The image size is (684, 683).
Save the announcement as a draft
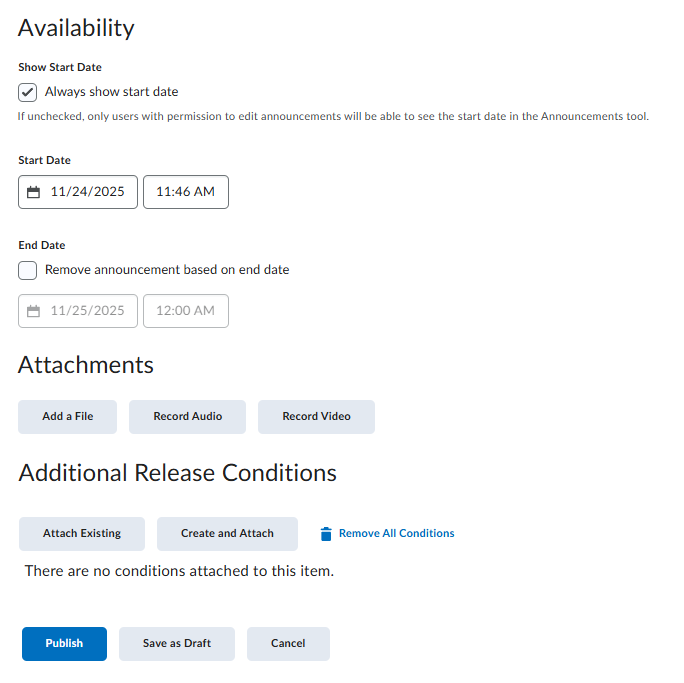[x=177, y=644]
